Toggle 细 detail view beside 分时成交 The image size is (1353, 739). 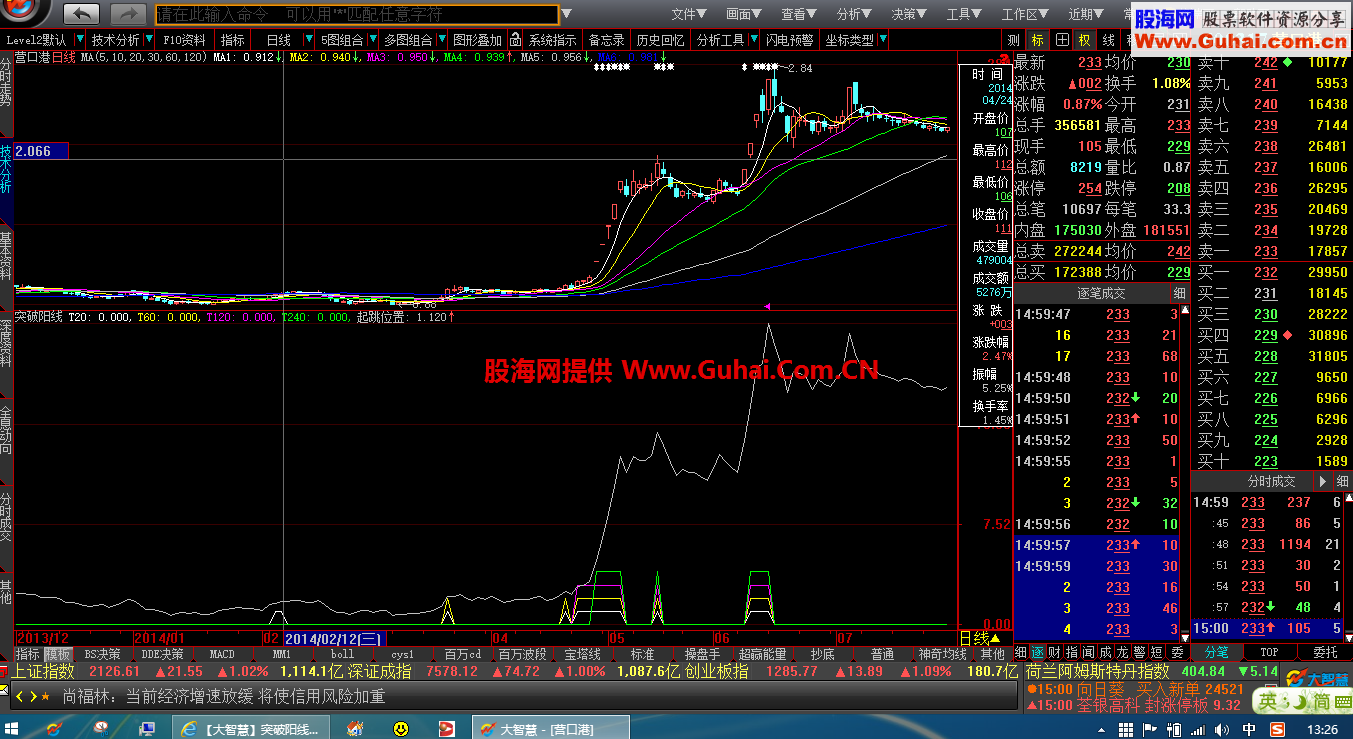tap(1341, 481)
